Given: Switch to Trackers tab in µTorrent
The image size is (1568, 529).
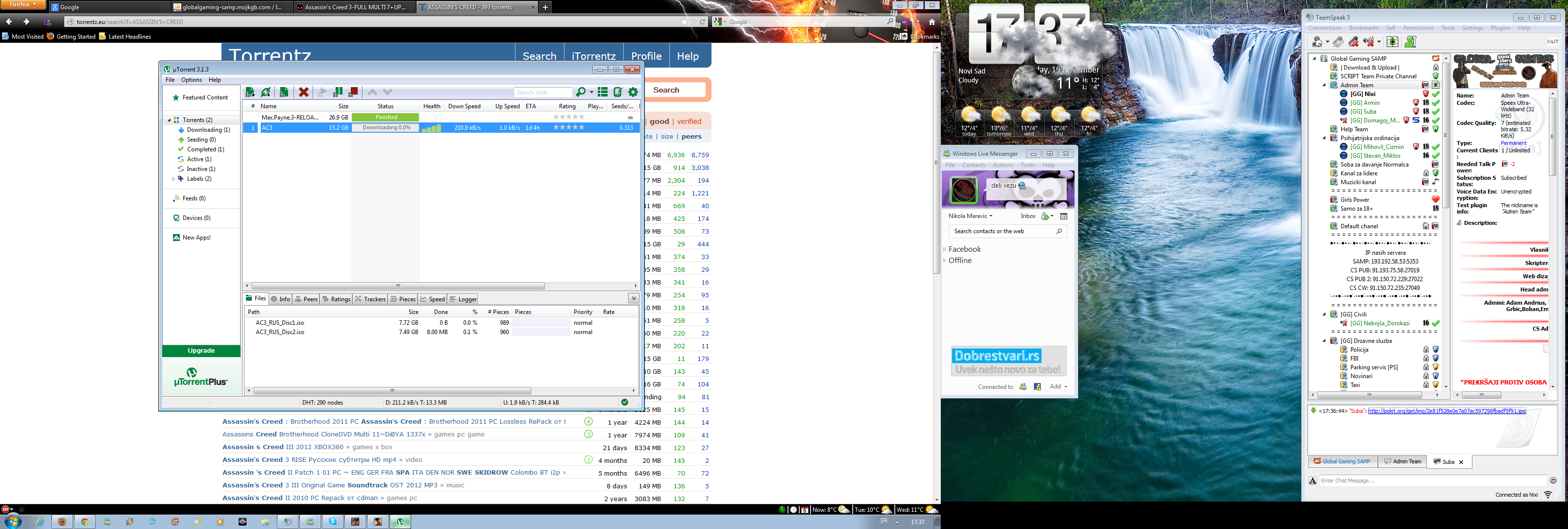Looking at the screenshot, I should [x=370, y=299].
